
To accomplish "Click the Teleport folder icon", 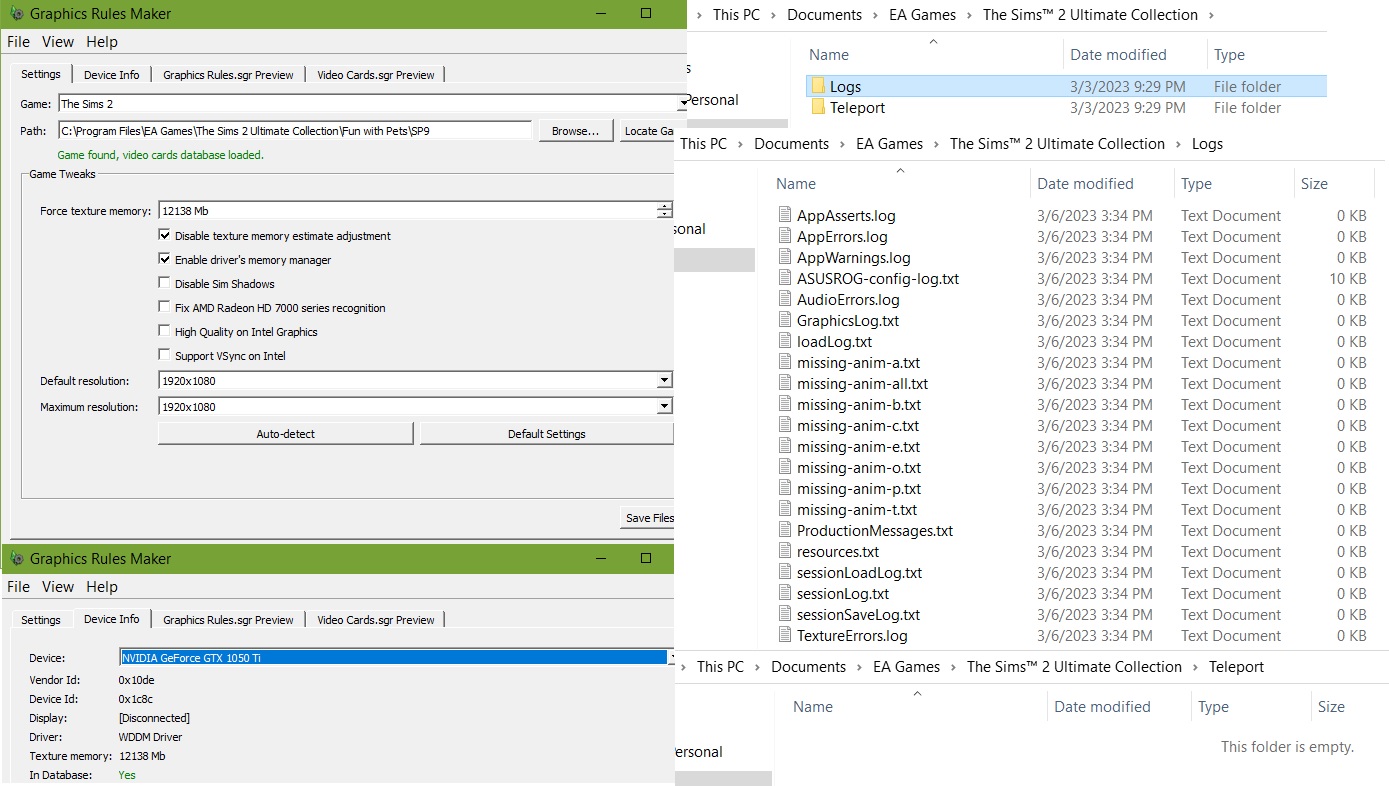I will [x=817, y=108].
